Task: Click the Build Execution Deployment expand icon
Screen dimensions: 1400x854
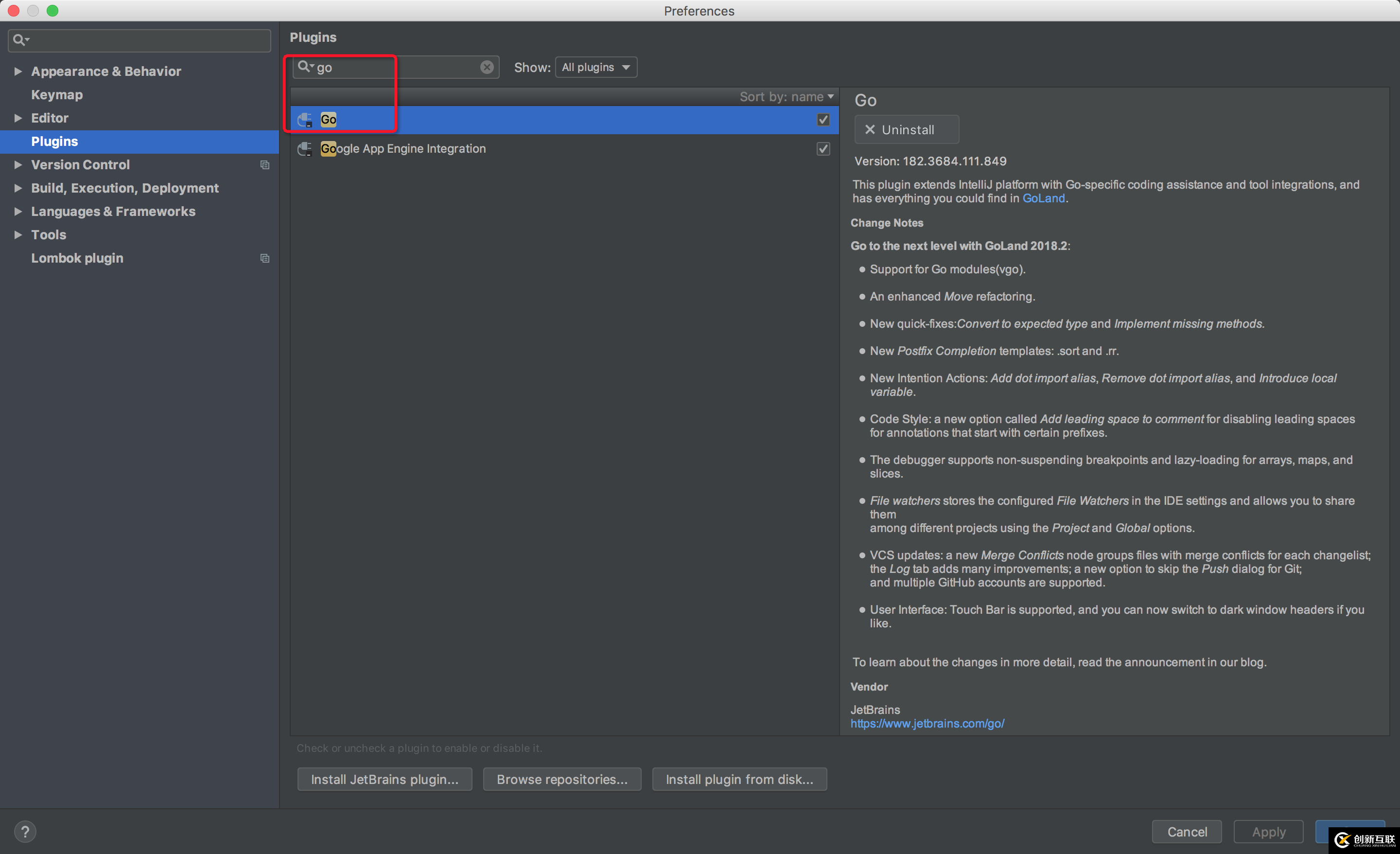Action: tap(18, 188)
